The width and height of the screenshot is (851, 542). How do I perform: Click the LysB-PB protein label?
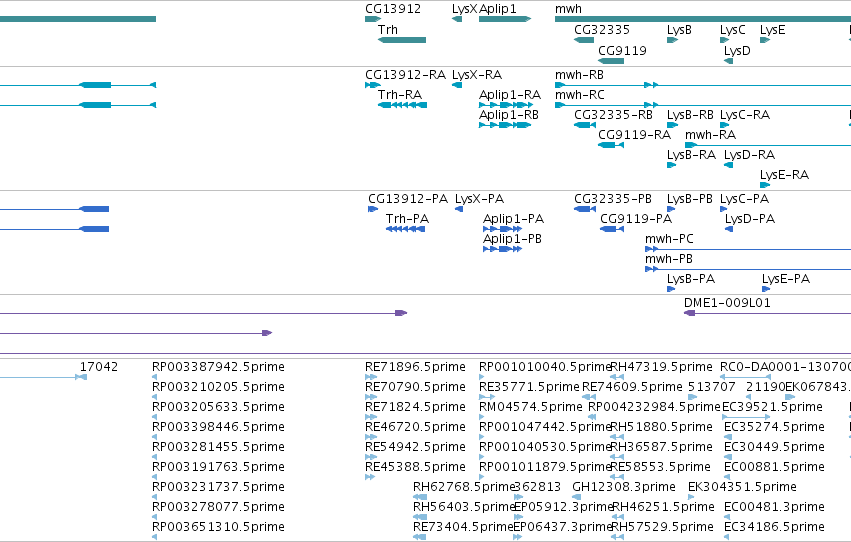[x=690, y=199]
